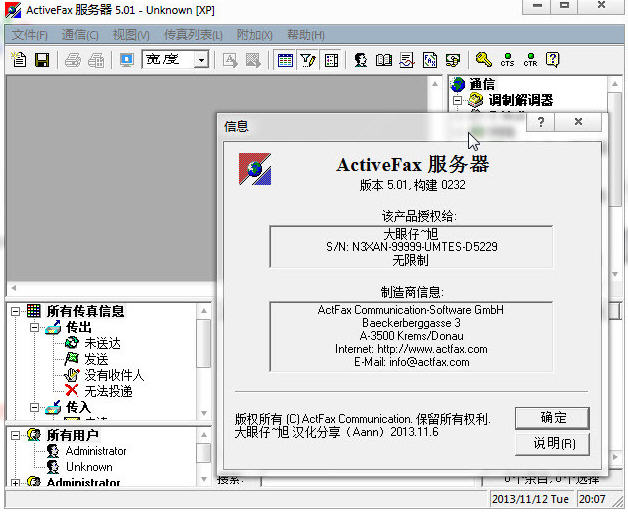Select the Administrator user under 所有用户
Viewport: 628px width, 512px height.
96,451
